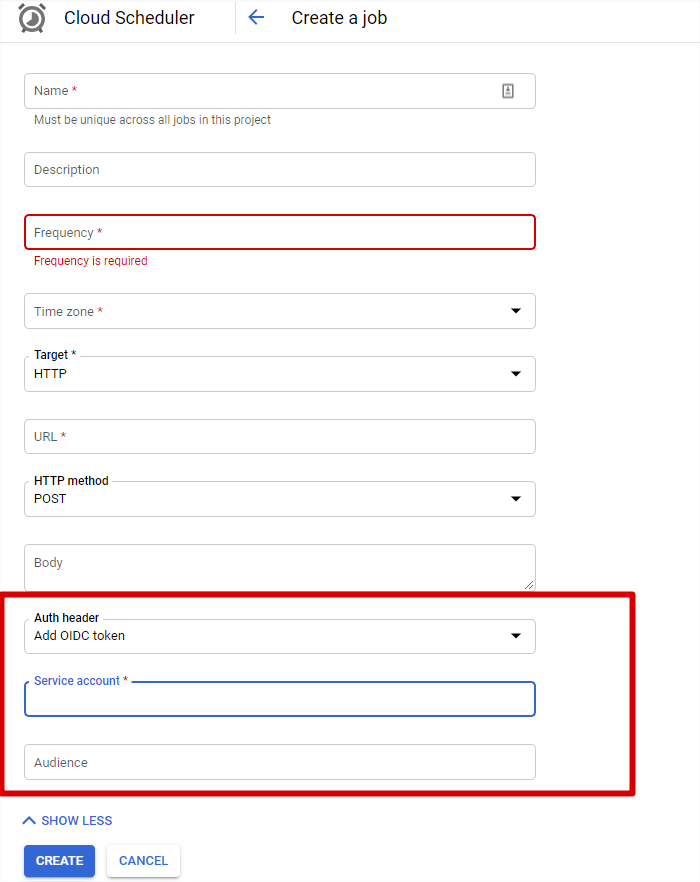Viewport: 700px width, 882px height.
Task: Open the Auth header OIDC token dropdown
Action: pos(279,636)
